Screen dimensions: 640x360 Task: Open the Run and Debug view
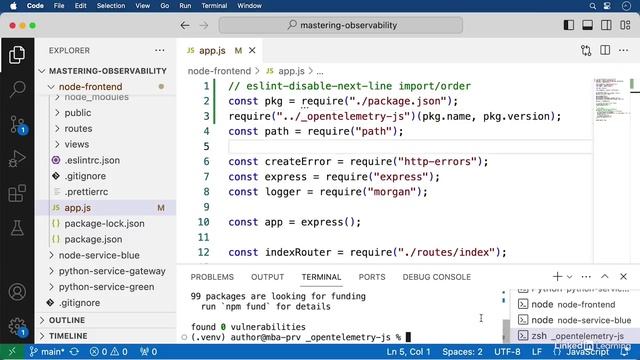click(17, 158)
